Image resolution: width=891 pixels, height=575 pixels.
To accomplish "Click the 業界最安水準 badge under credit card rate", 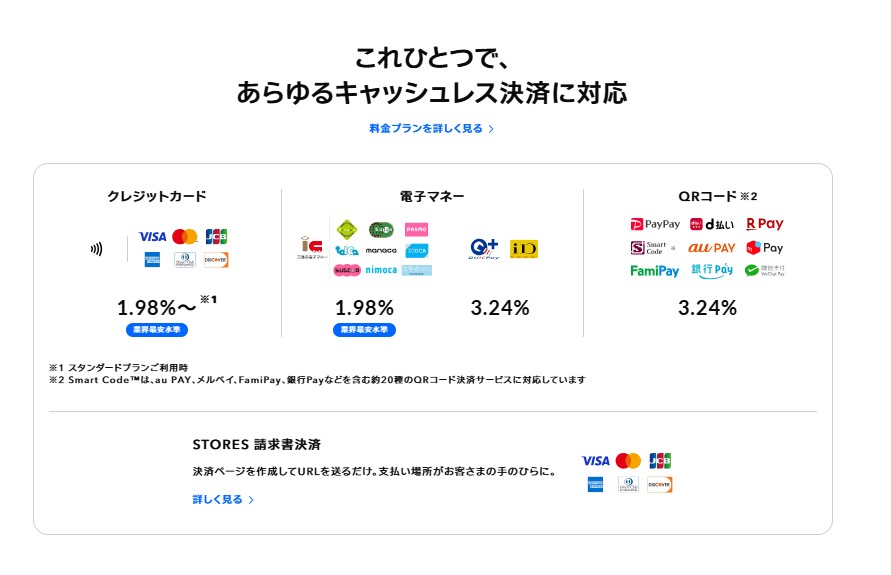I will (157, 330).
